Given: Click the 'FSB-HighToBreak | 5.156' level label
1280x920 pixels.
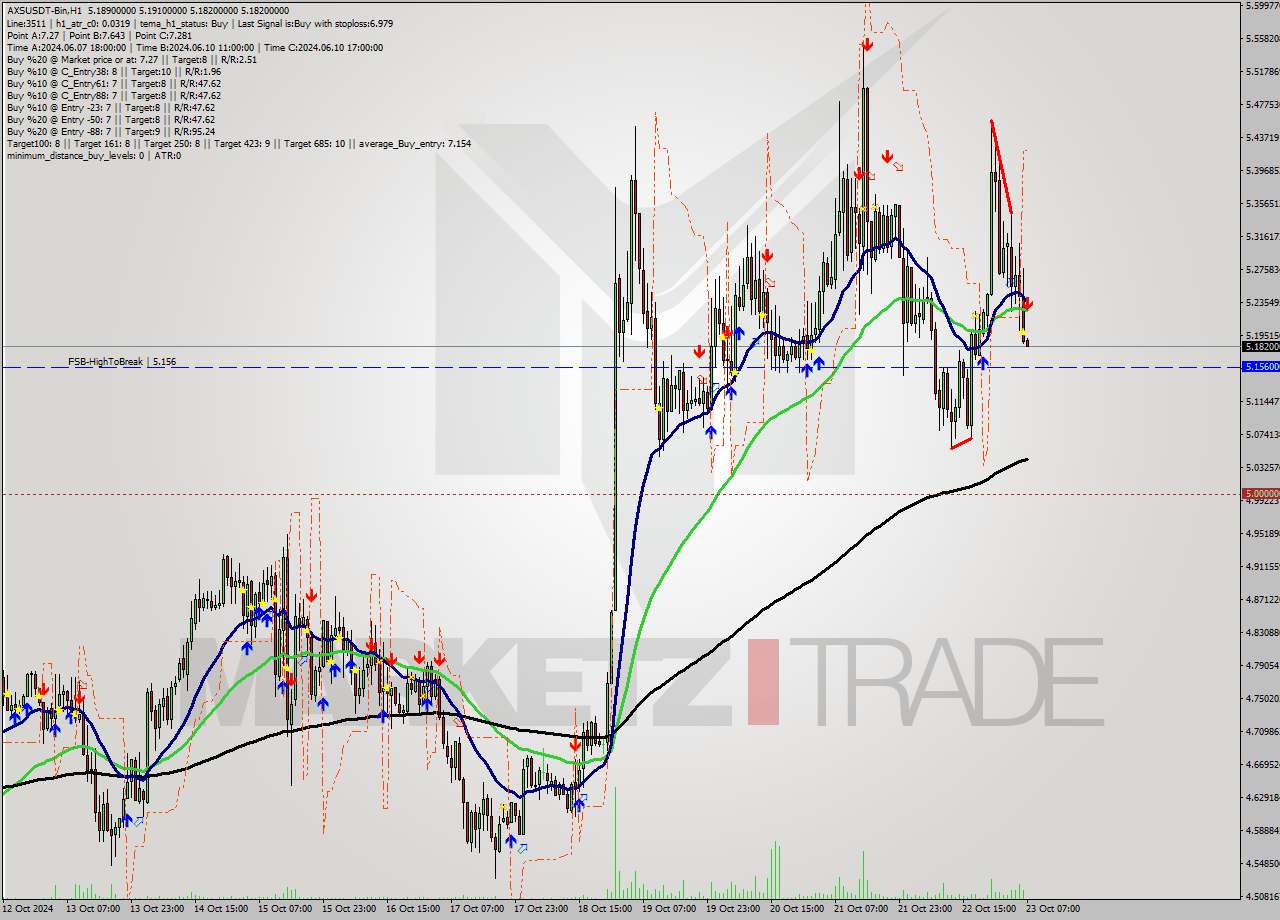Looking at the screenshot, I should 122,361.
